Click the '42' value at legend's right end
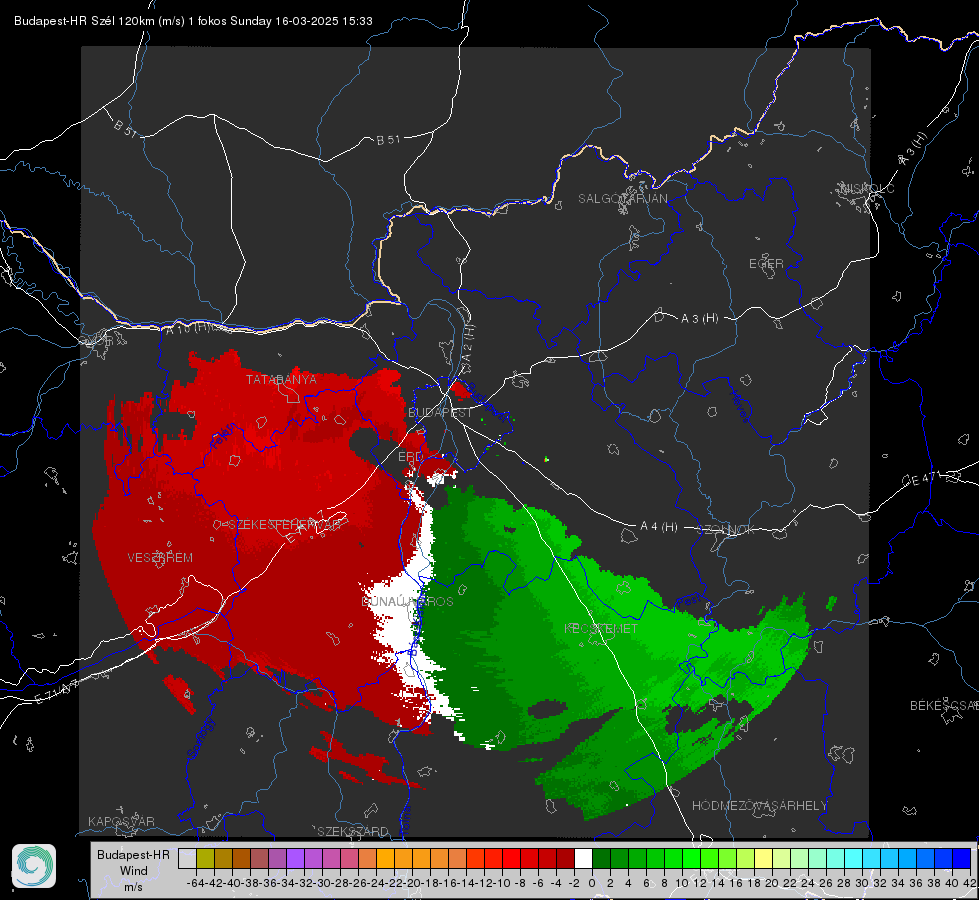This screenshot has width=979, height=900. click(969, 883)
